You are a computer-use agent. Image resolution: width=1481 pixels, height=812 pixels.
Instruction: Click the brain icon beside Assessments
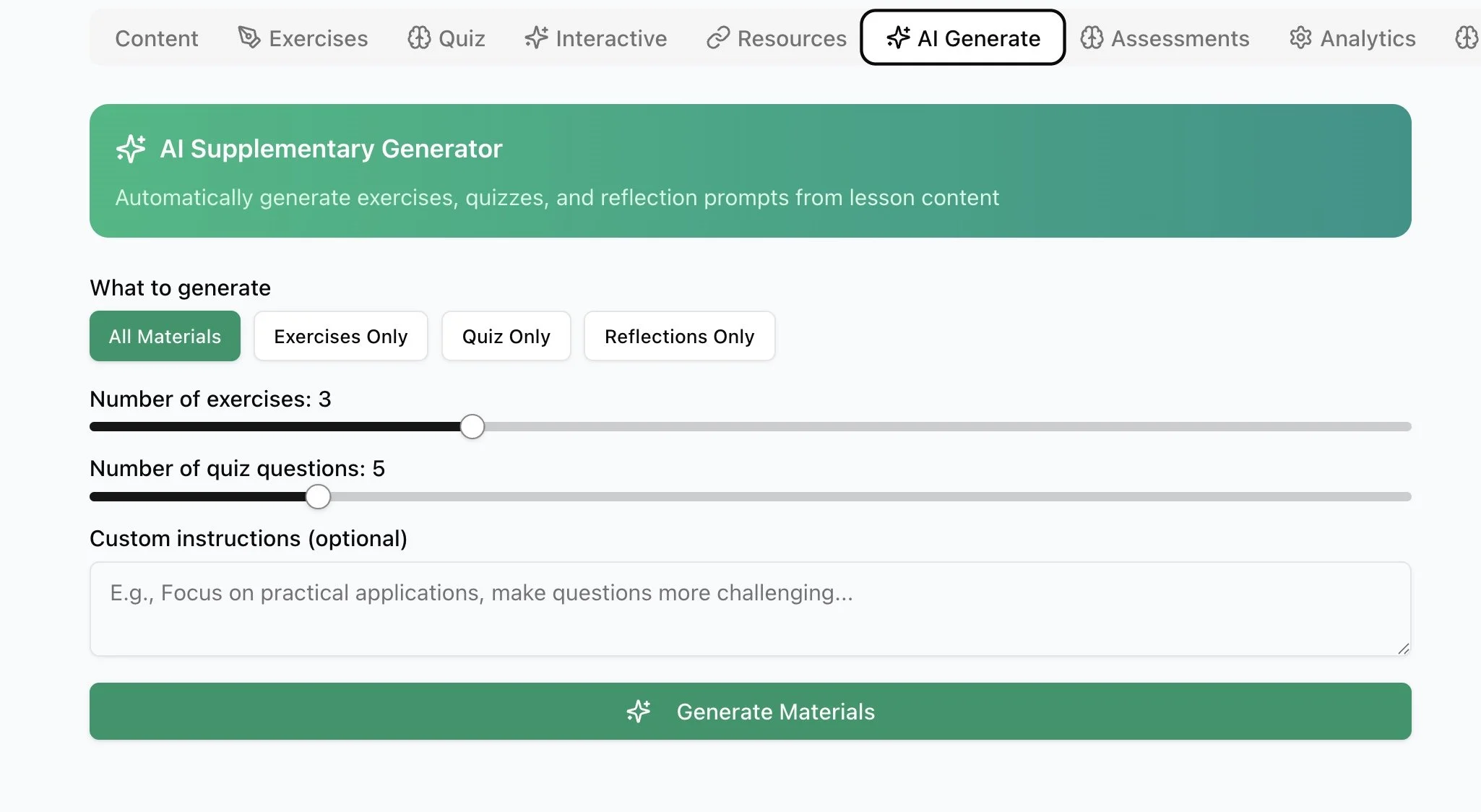pyautogui.click(x=1092, y=38)
